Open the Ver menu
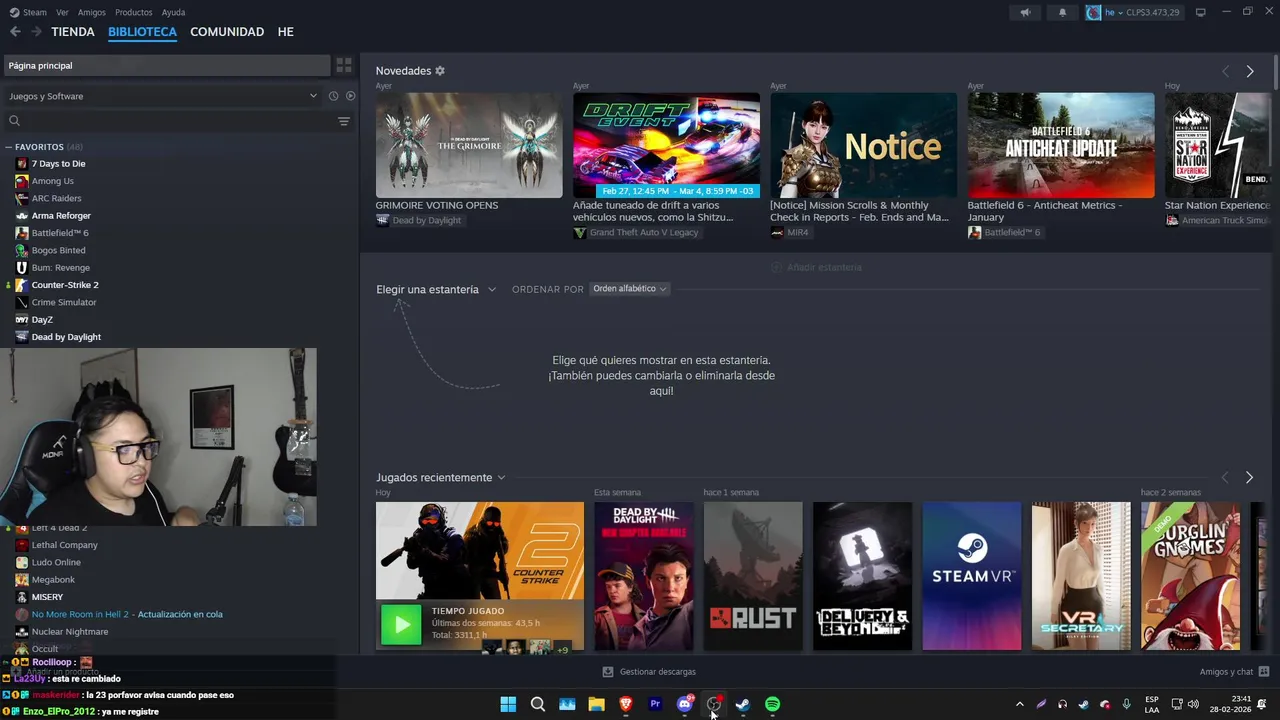The height and width of the screenshot is (720, 1280). click(62, 12)
